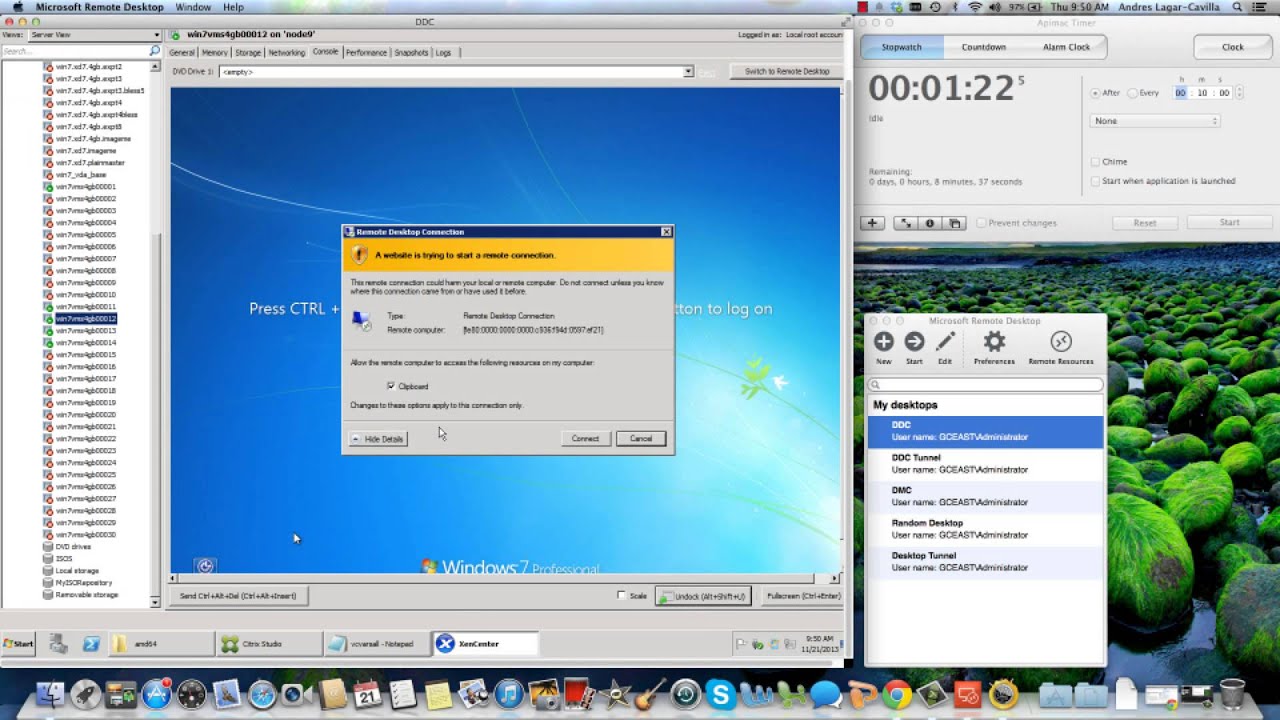Open the DVD Drive 1 dropdown
The image size is (1280, 720).
coord(457,72)
